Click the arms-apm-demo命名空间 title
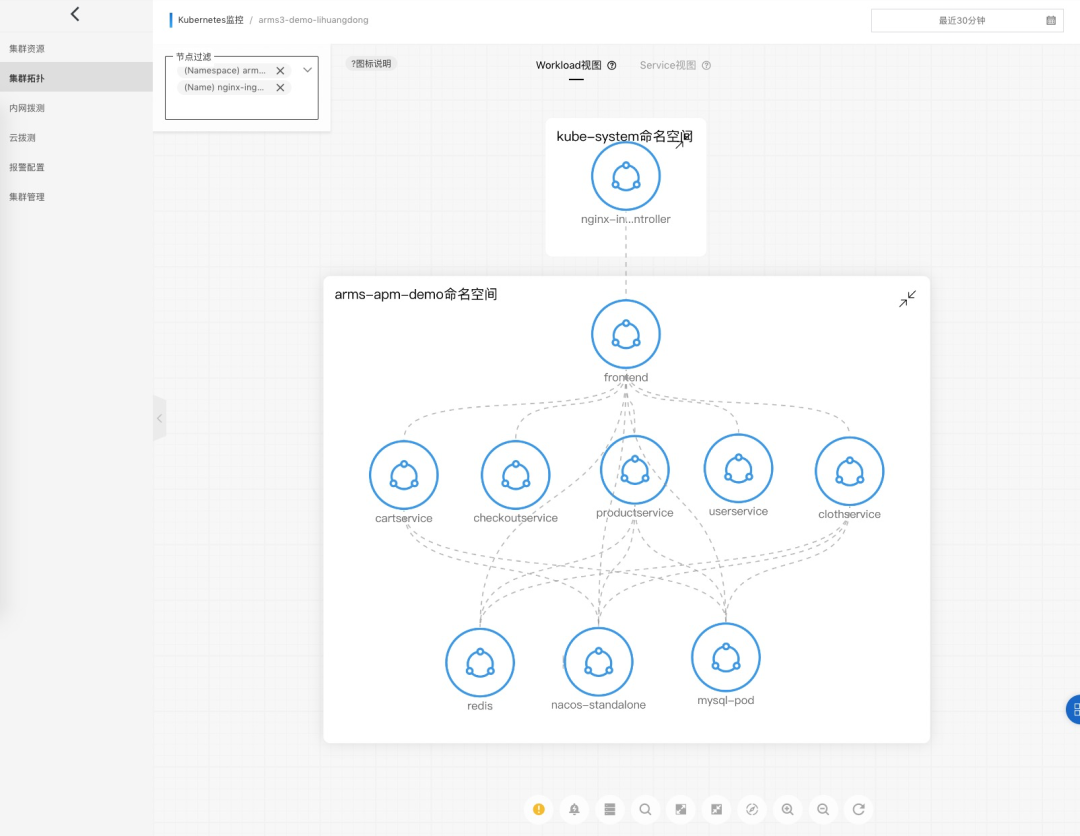 click(416, 294)
